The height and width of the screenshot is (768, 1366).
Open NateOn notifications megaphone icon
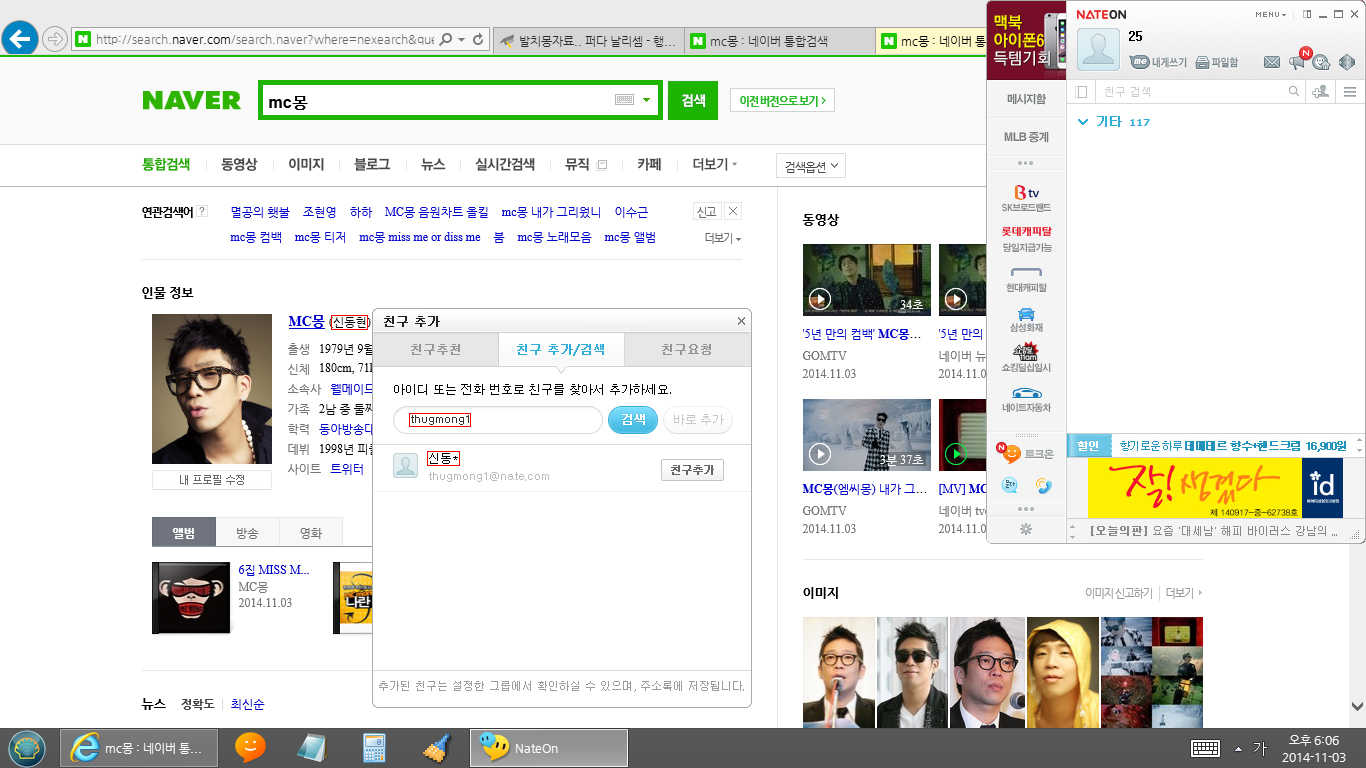click(1297, 62)
